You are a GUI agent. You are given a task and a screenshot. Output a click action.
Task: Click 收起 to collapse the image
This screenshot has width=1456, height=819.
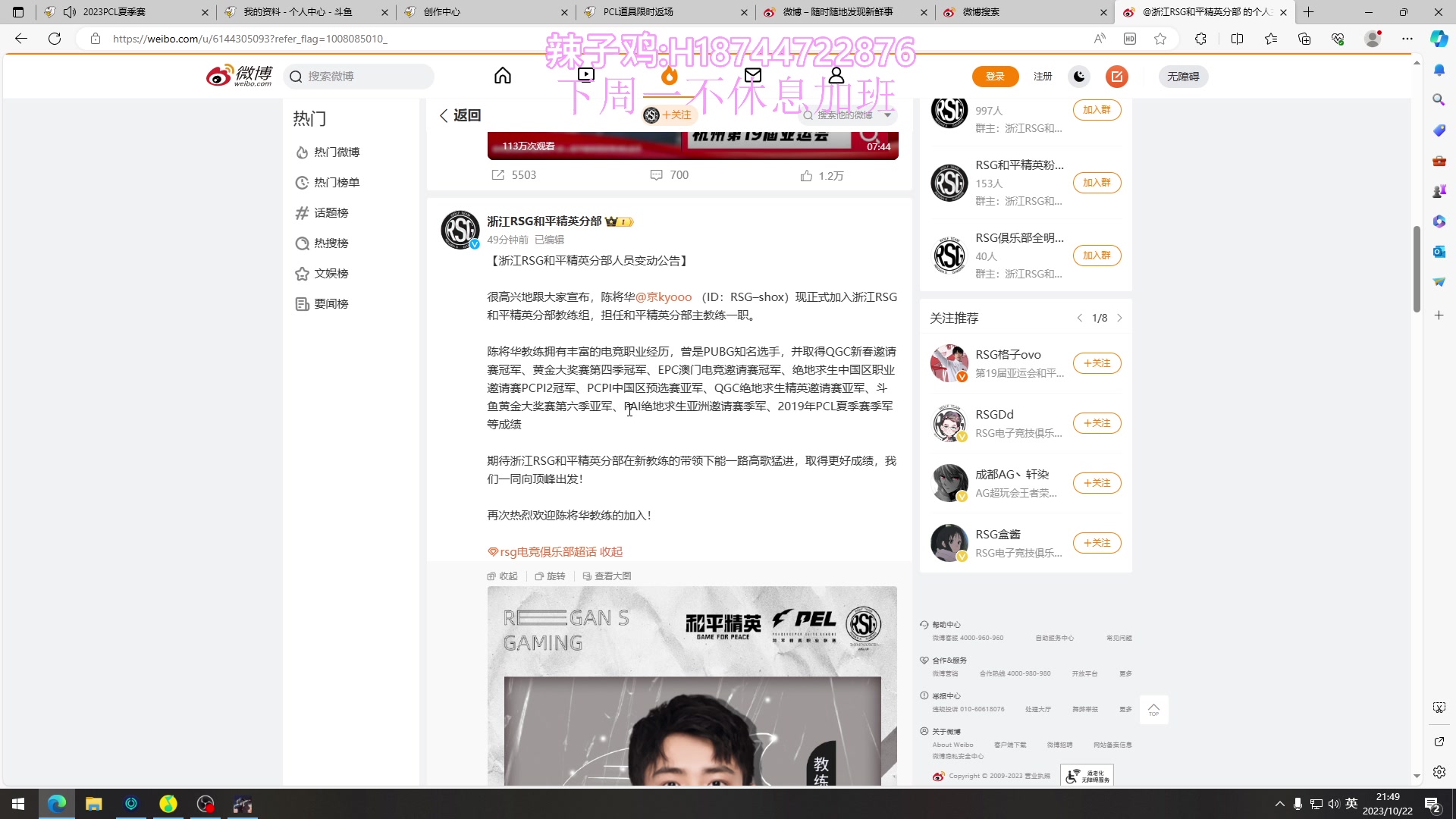502,576
